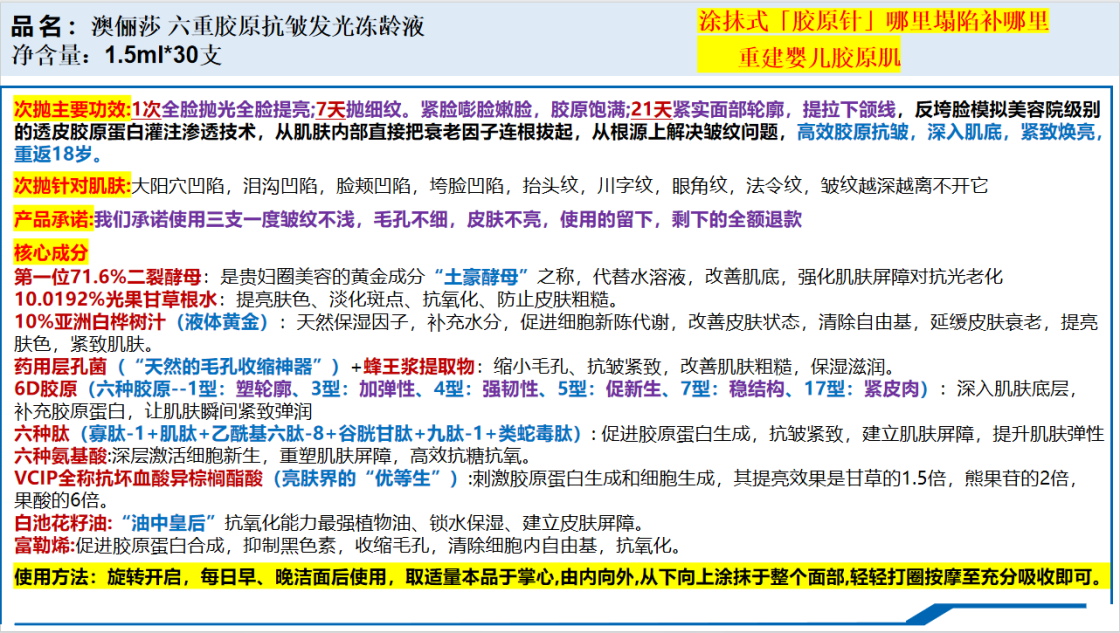
Task: Click the ingredient 白池花籽油
Action: tap(60, 523)
